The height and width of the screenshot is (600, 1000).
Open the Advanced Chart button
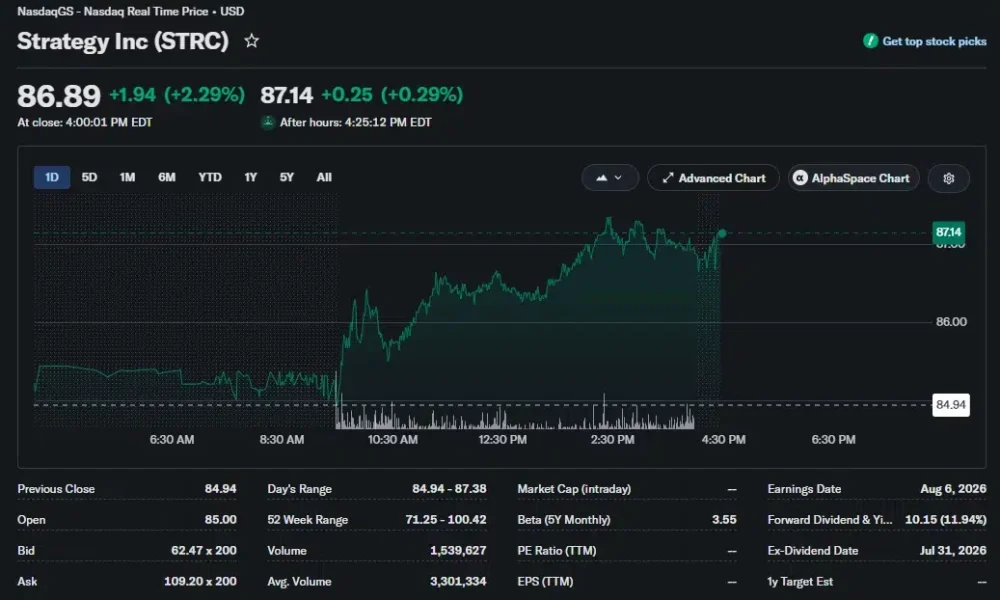(713, 179)
